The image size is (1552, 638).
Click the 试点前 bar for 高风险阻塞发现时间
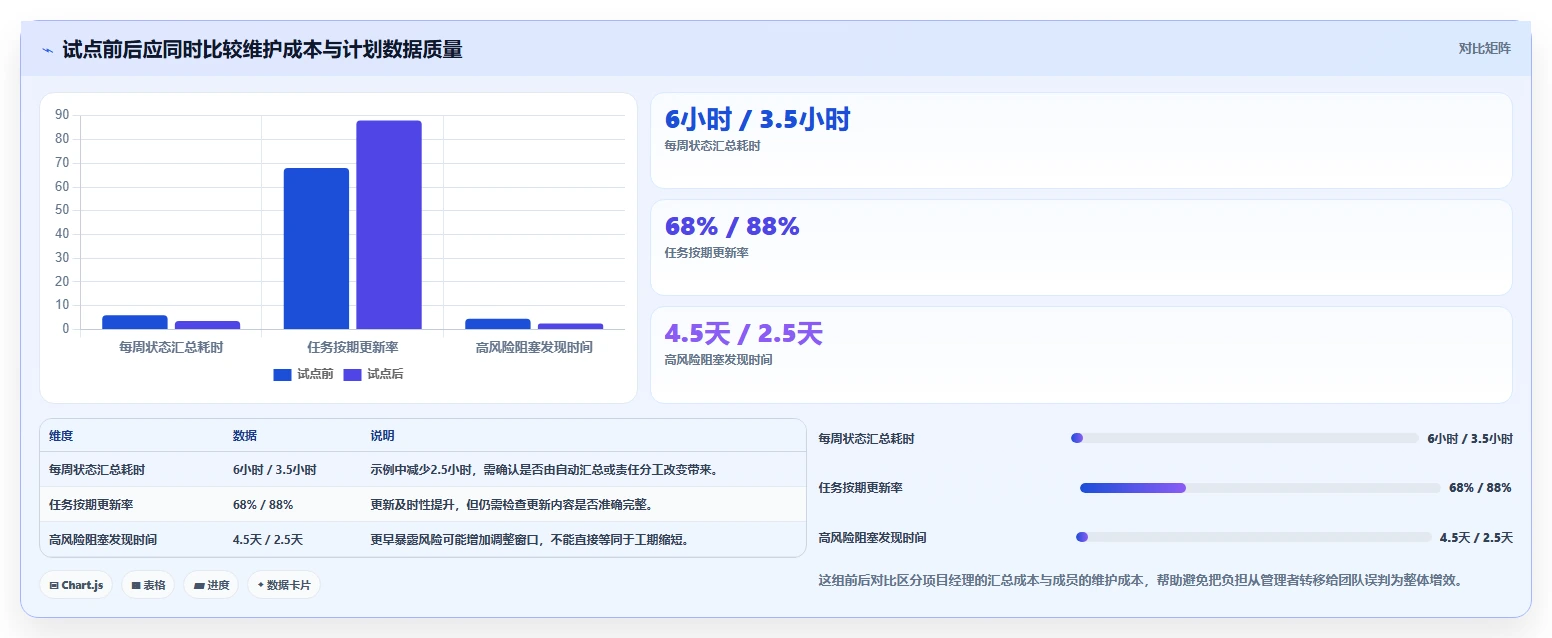pyautogui.click(x=498, y=324)
